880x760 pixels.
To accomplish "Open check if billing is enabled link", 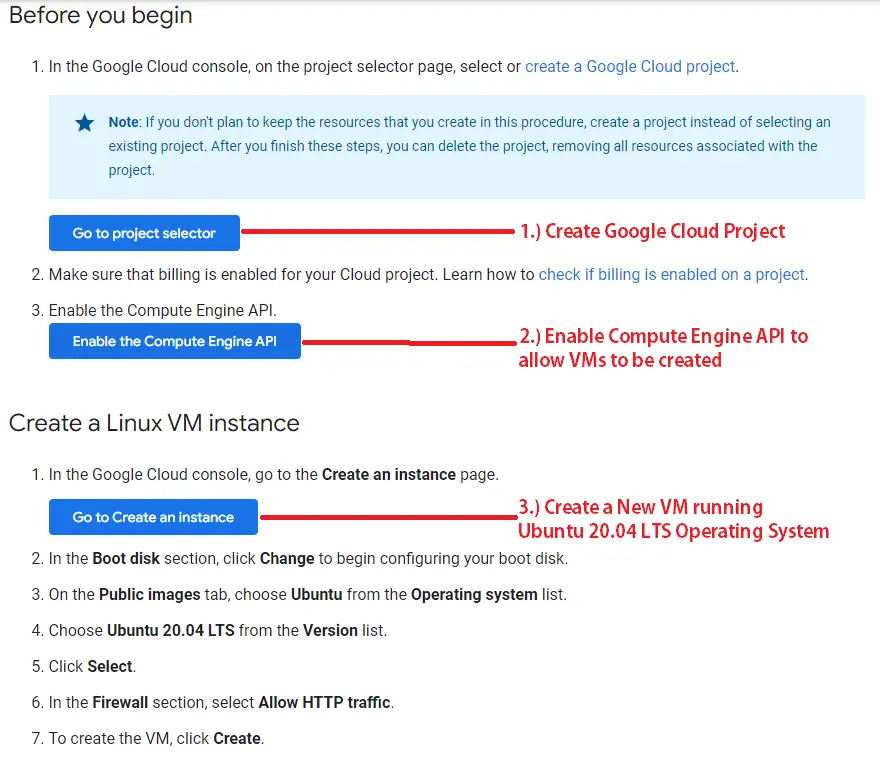I will tap(671, 274).
